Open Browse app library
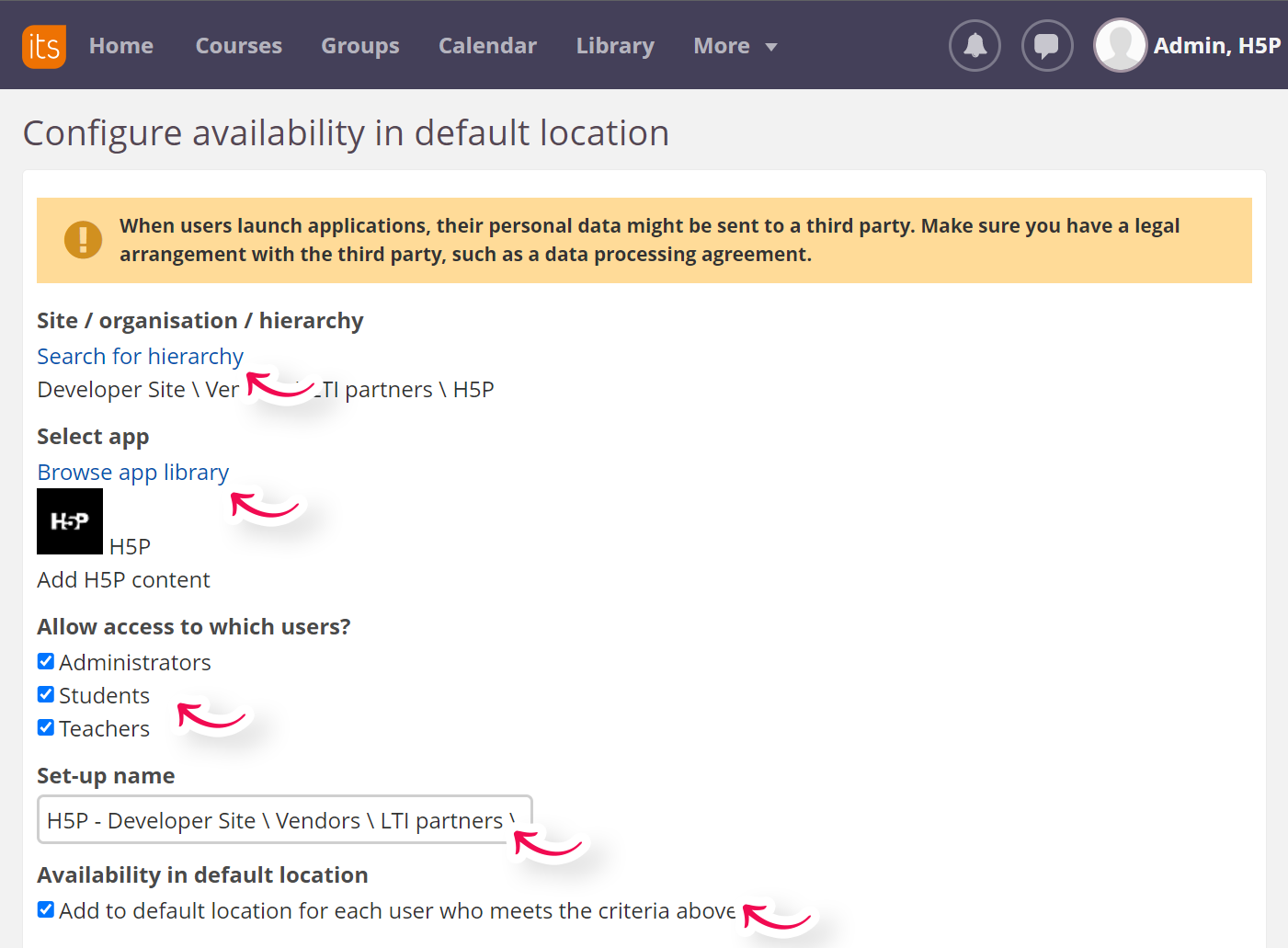Viewport: 1288px width, 948px height. [132, 472]
